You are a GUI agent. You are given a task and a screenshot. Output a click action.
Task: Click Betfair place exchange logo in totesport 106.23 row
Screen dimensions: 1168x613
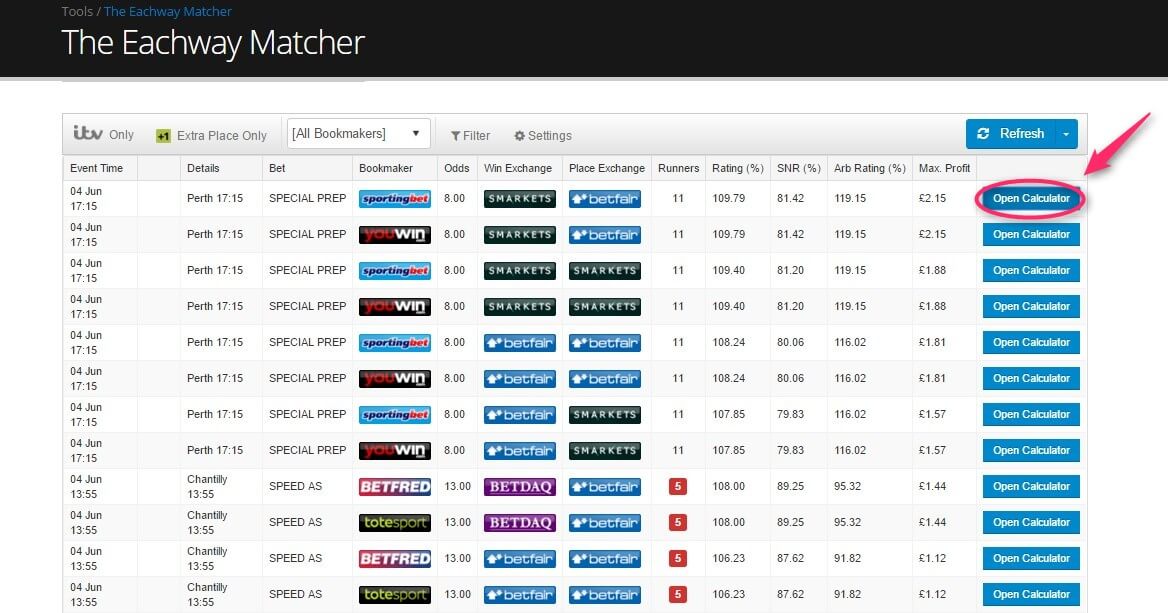[605, 594]
